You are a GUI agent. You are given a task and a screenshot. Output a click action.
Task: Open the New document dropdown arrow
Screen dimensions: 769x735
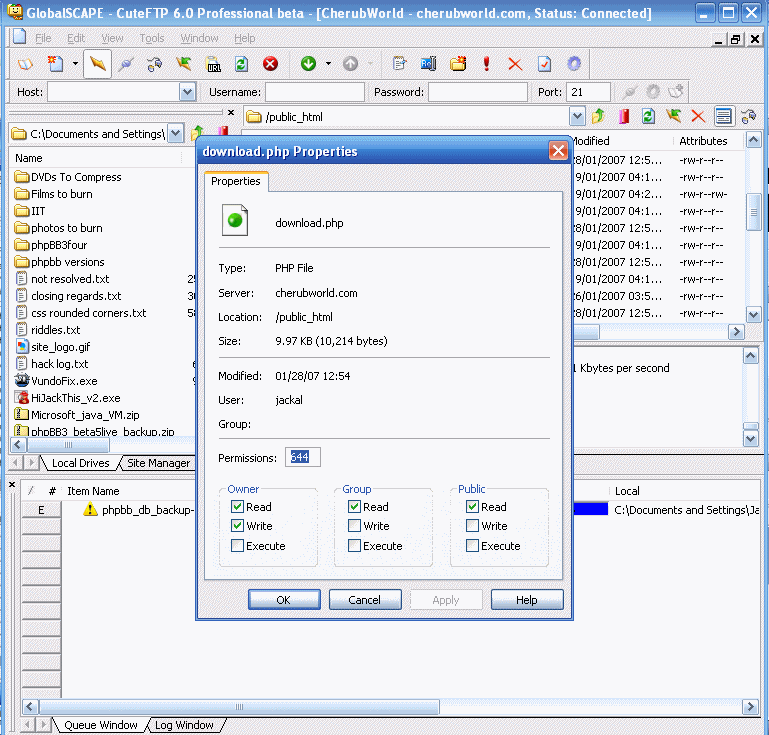tap(75, 64)
